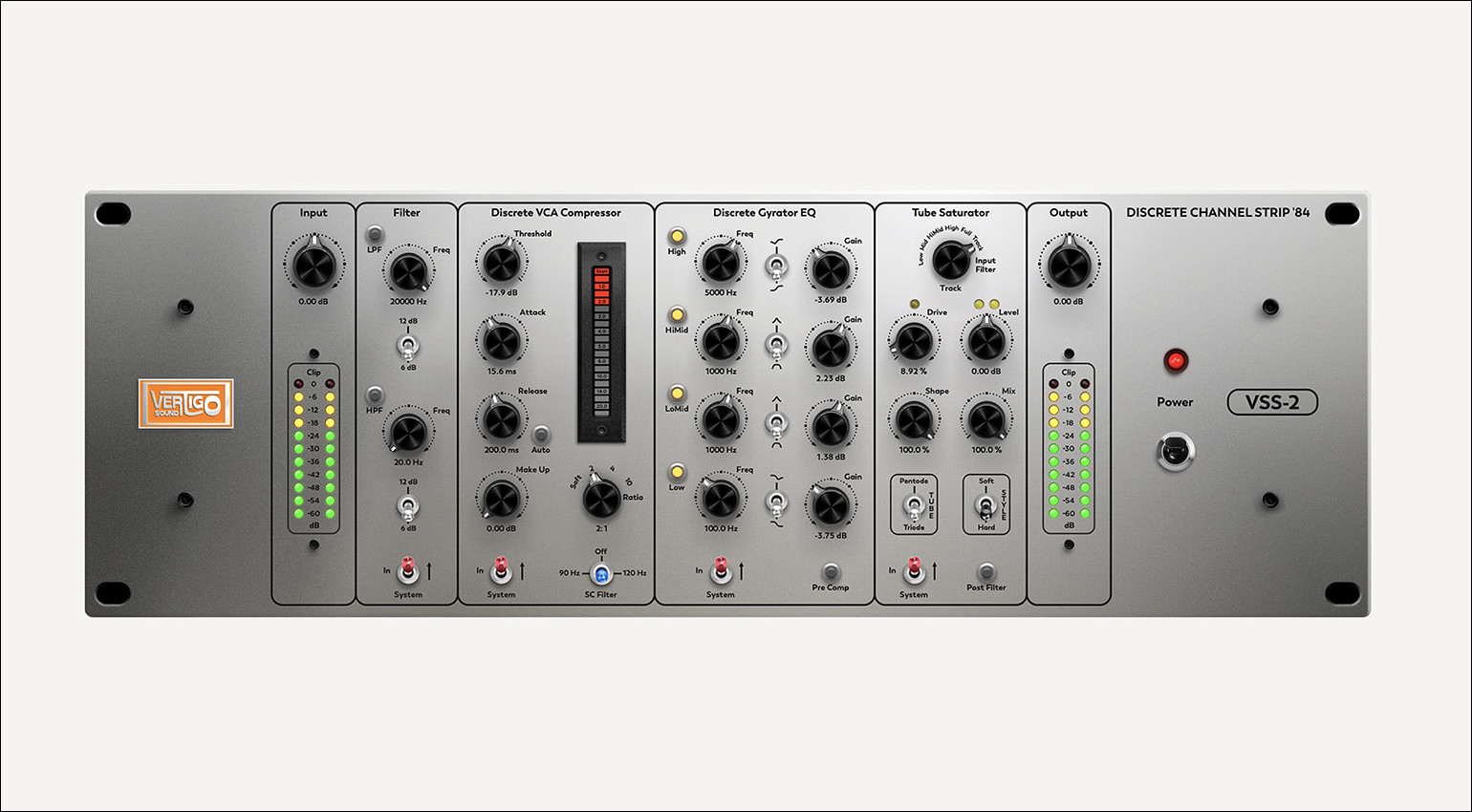Switch the Soft/Hard style toggle
The height and width of the screenshot is (812, 1472).
[x=985, y=504]
